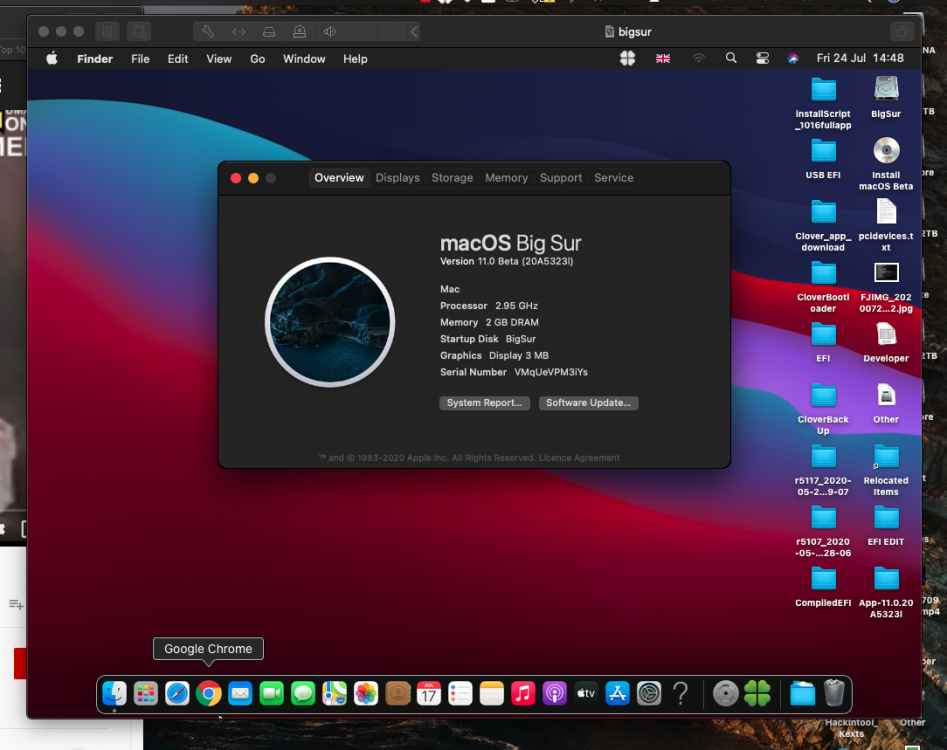Open Mail app in the dock

tap(240, 693)
